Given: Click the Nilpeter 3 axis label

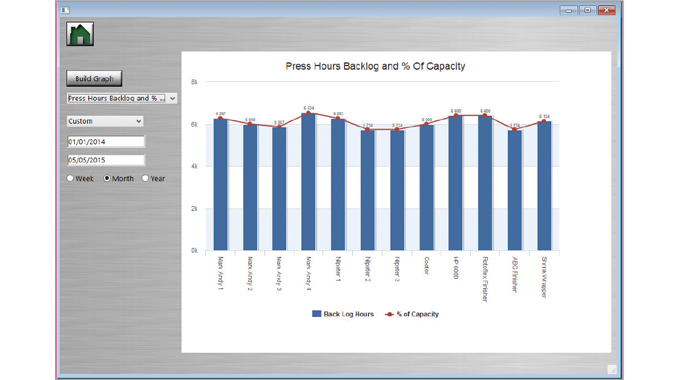Looking at the screenshot, I should 397,269.
